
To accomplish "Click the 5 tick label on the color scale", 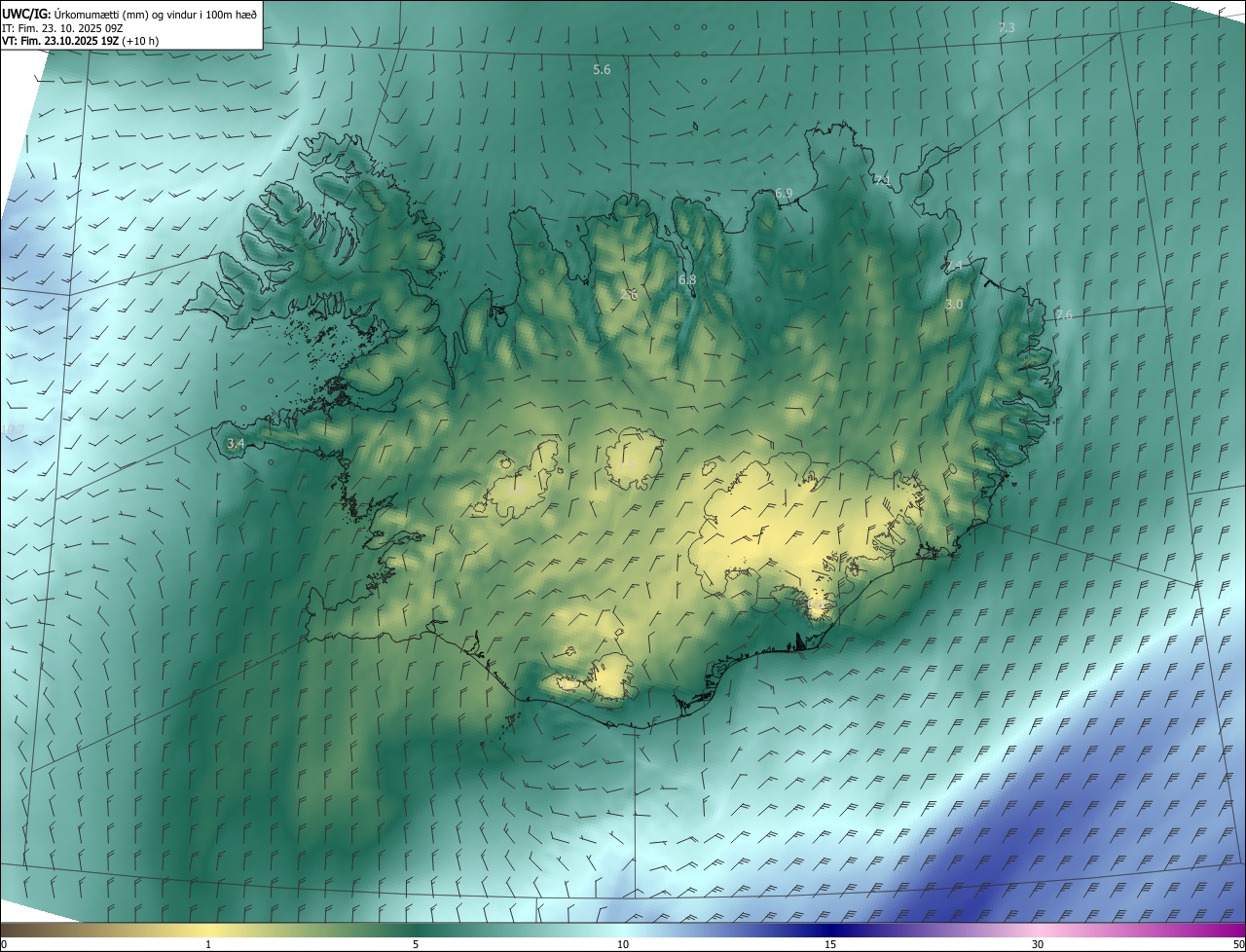I will point(416,945).
